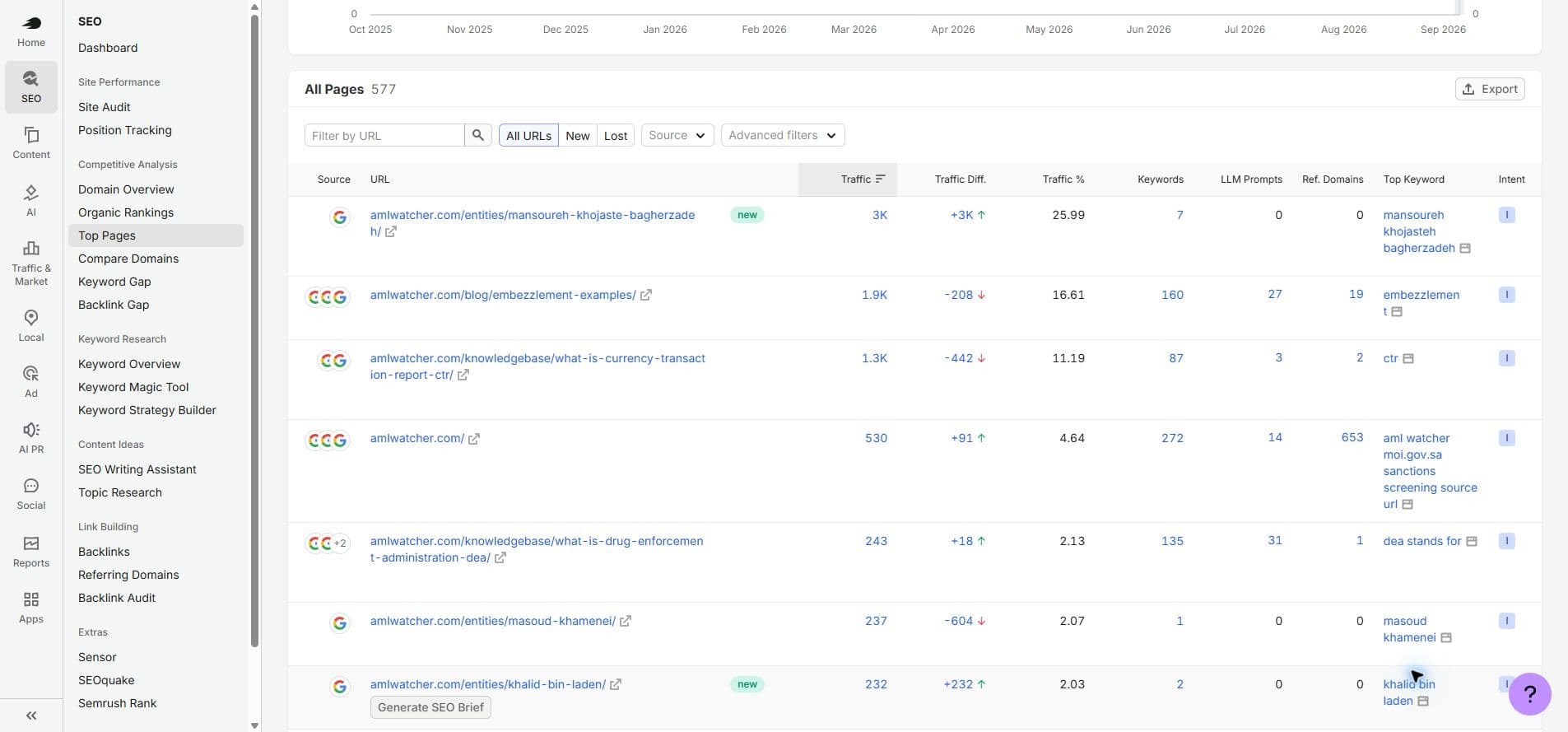Open the embezzlement-examples blog URL link

[x=503, y=295]
